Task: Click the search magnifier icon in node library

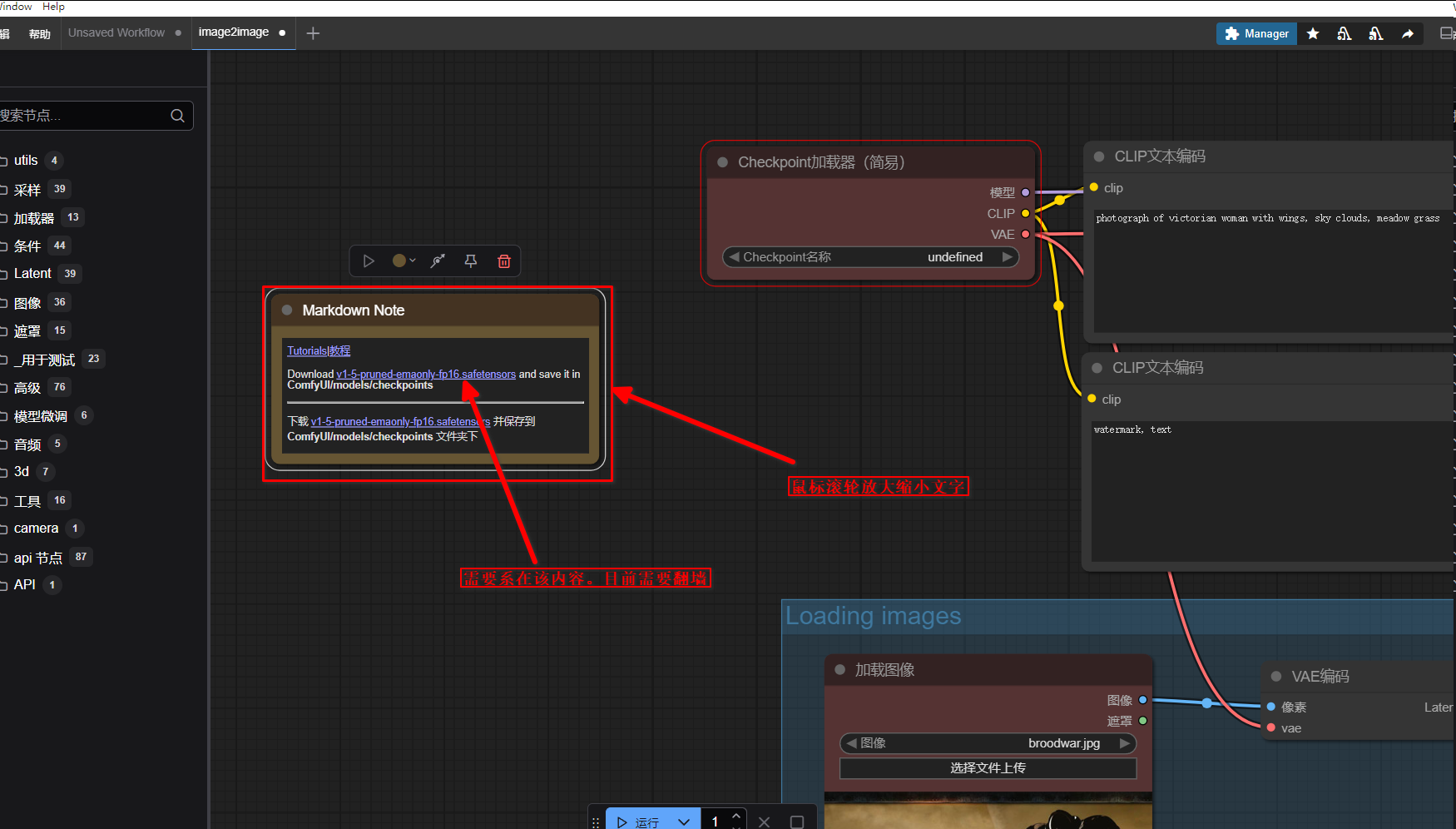Action: pyautogui.click(x=177, y=116)
